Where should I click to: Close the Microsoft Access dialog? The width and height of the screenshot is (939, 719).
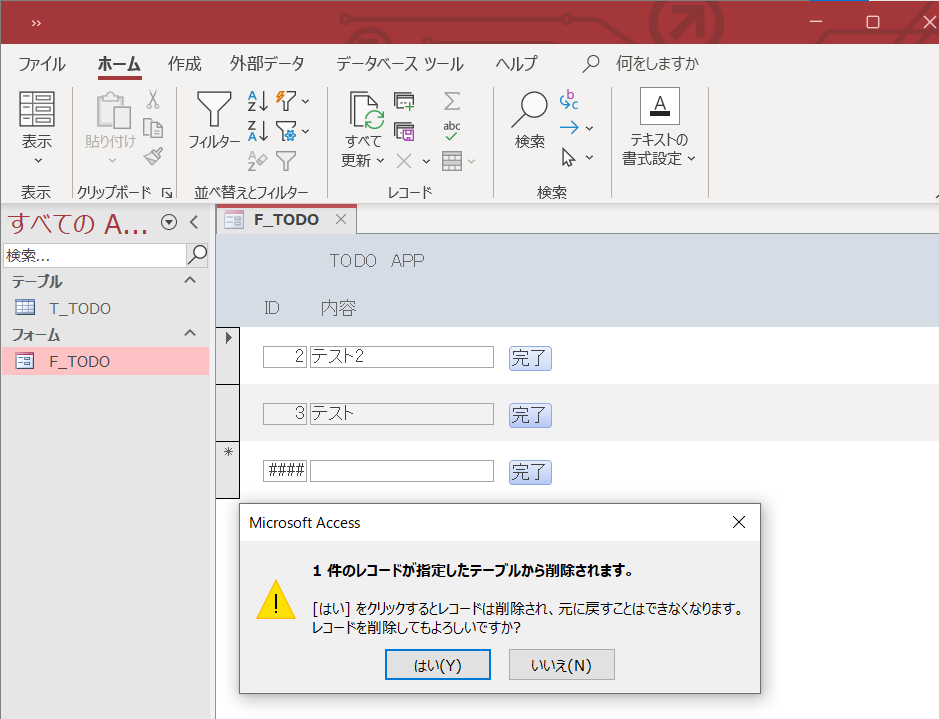point(739,522)
